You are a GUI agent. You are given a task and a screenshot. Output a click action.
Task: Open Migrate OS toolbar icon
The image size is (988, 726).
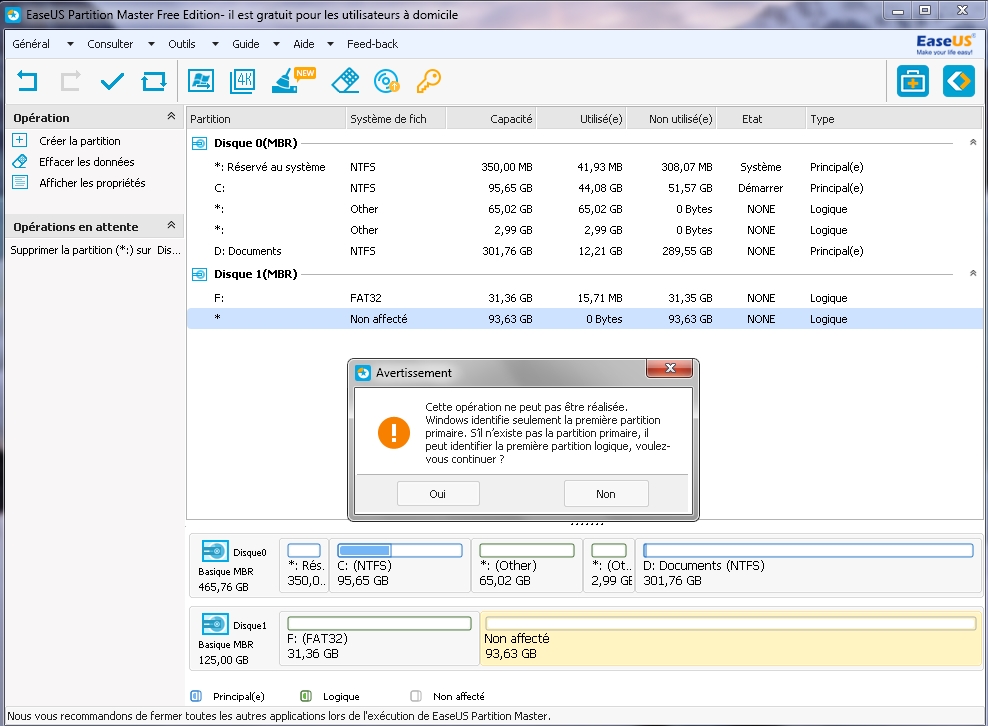point(201,81)
